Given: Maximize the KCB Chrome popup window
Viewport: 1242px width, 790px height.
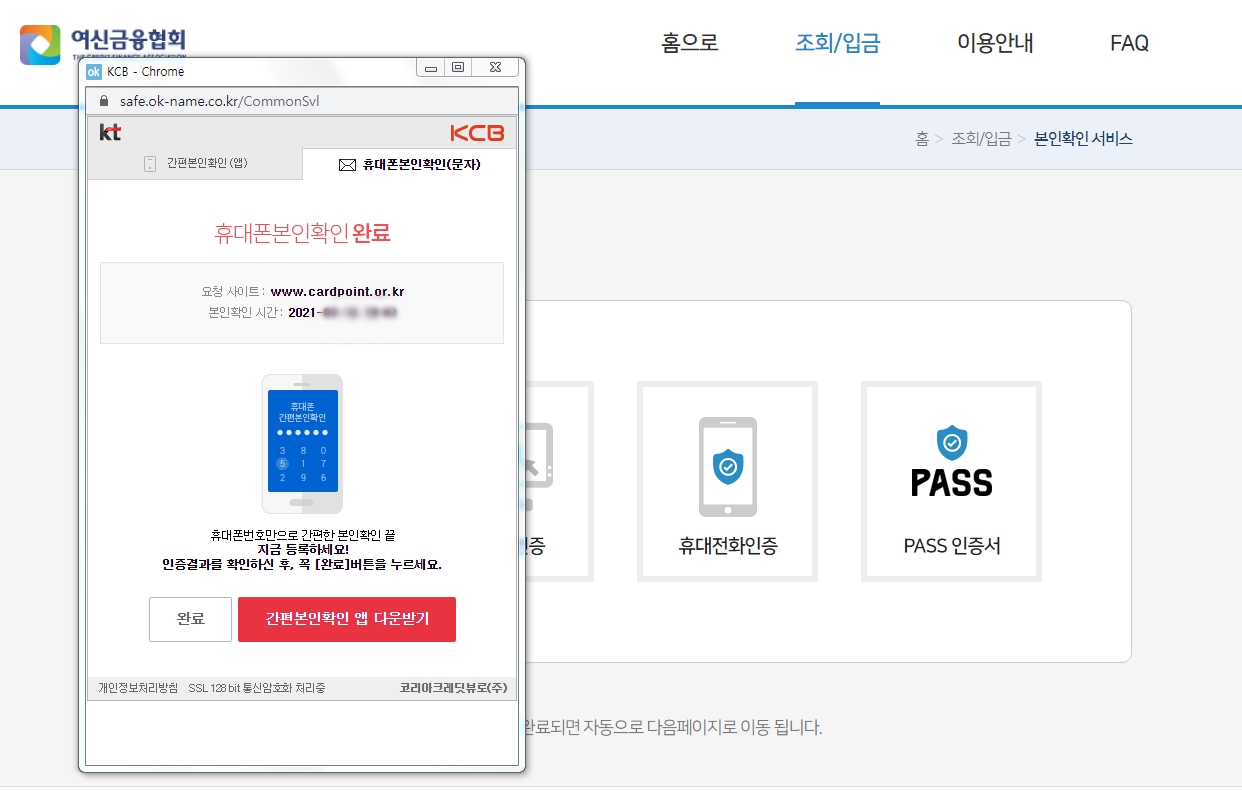Looking at the screenshot, I should [x=458, y=68].
